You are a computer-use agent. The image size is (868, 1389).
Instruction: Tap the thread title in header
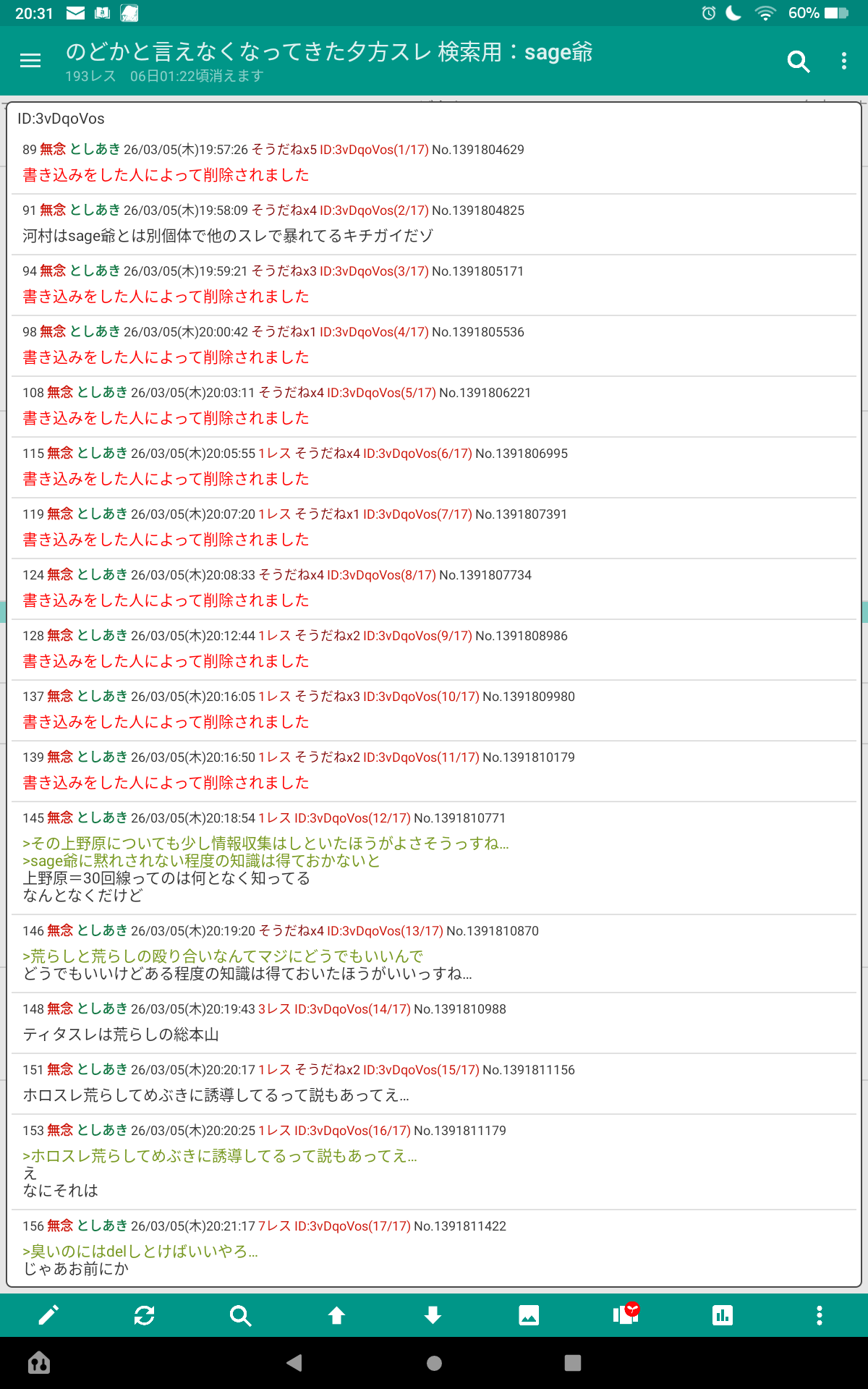(329, 52)
